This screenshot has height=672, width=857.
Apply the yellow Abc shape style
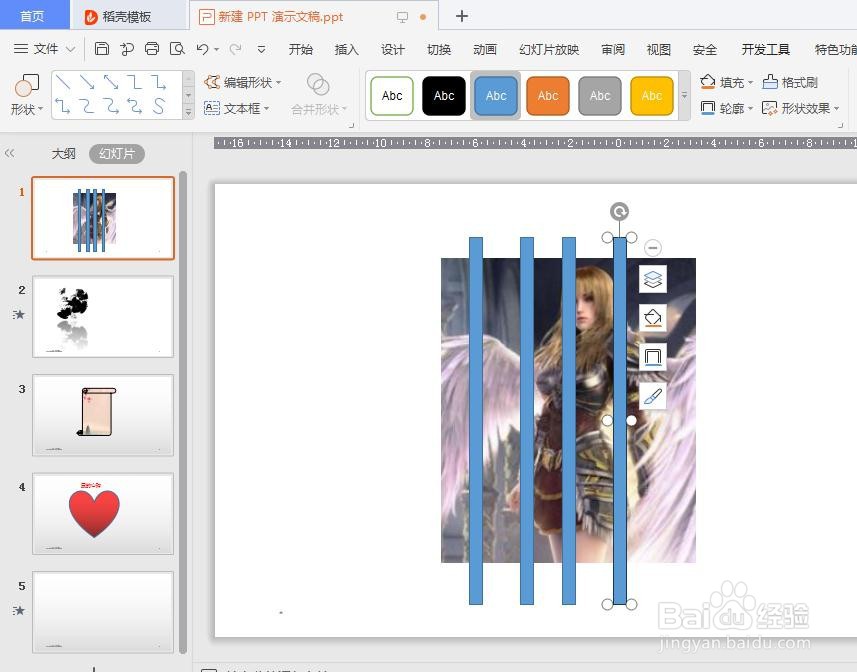(x=651, y=96)
